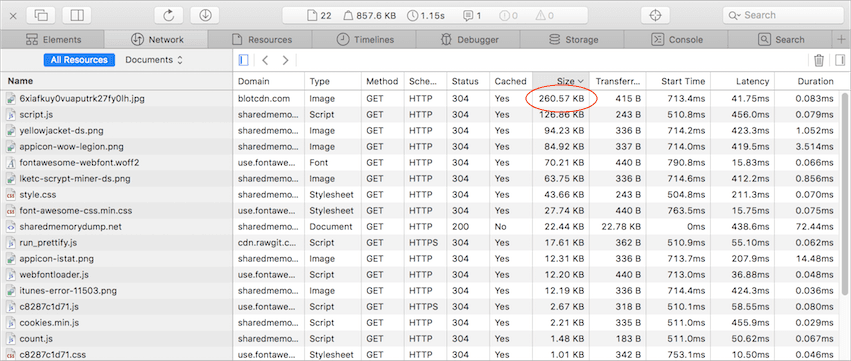
Task: Select itunes-error-11503.png resource
Action: point(420,290)
